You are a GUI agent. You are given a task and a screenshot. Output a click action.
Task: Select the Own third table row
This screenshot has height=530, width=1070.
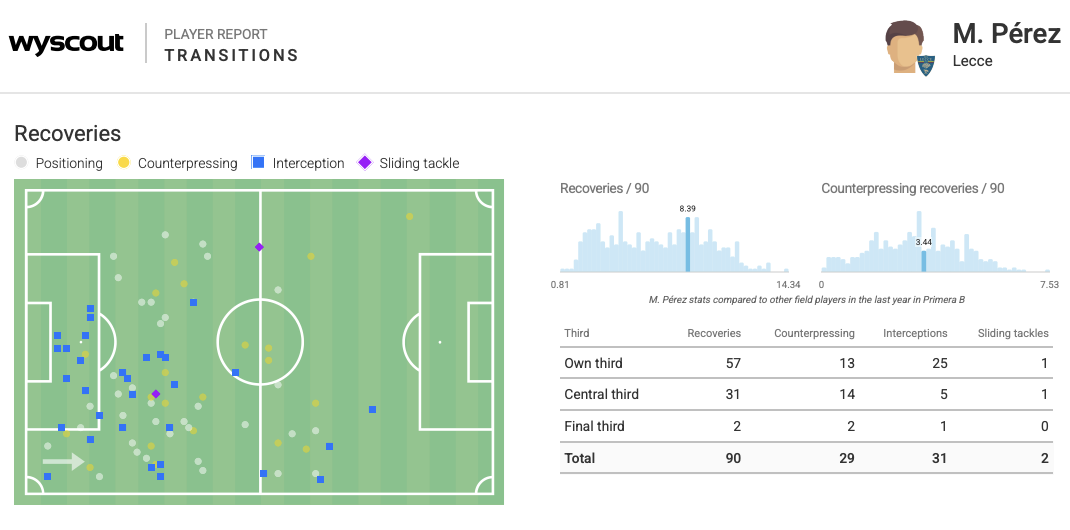(x=806, y=363)
